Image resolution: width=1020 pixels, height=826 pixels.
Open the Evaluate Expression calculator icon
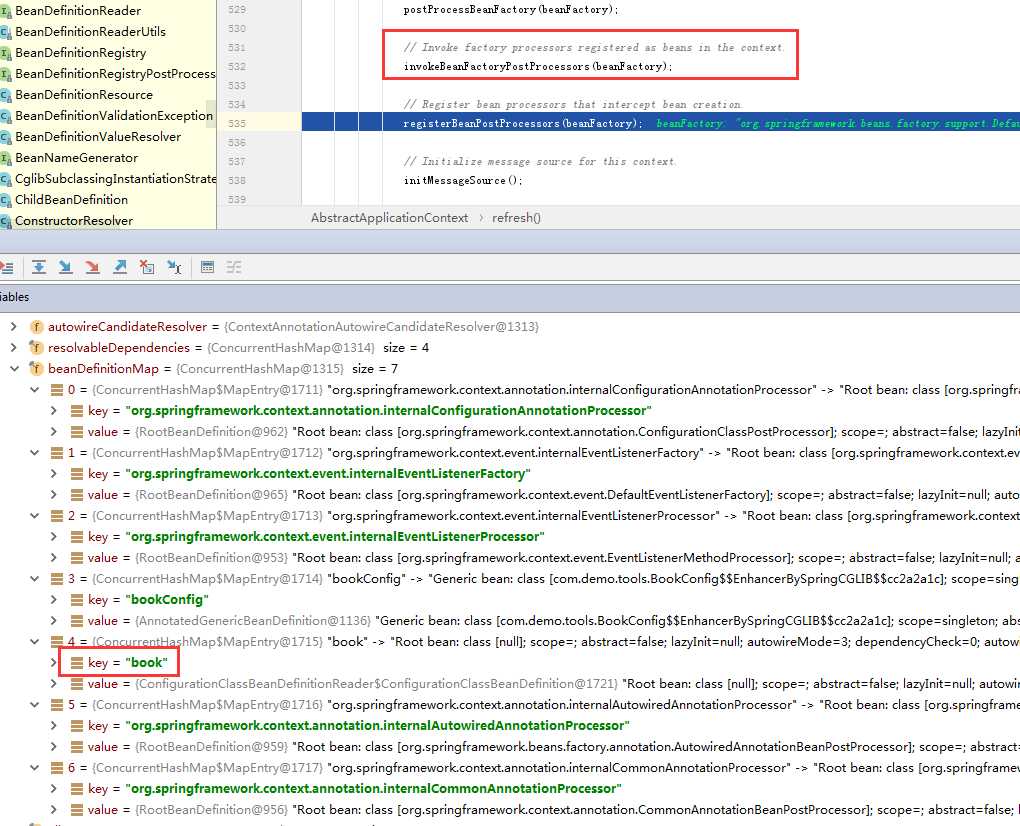coord(208,267)
